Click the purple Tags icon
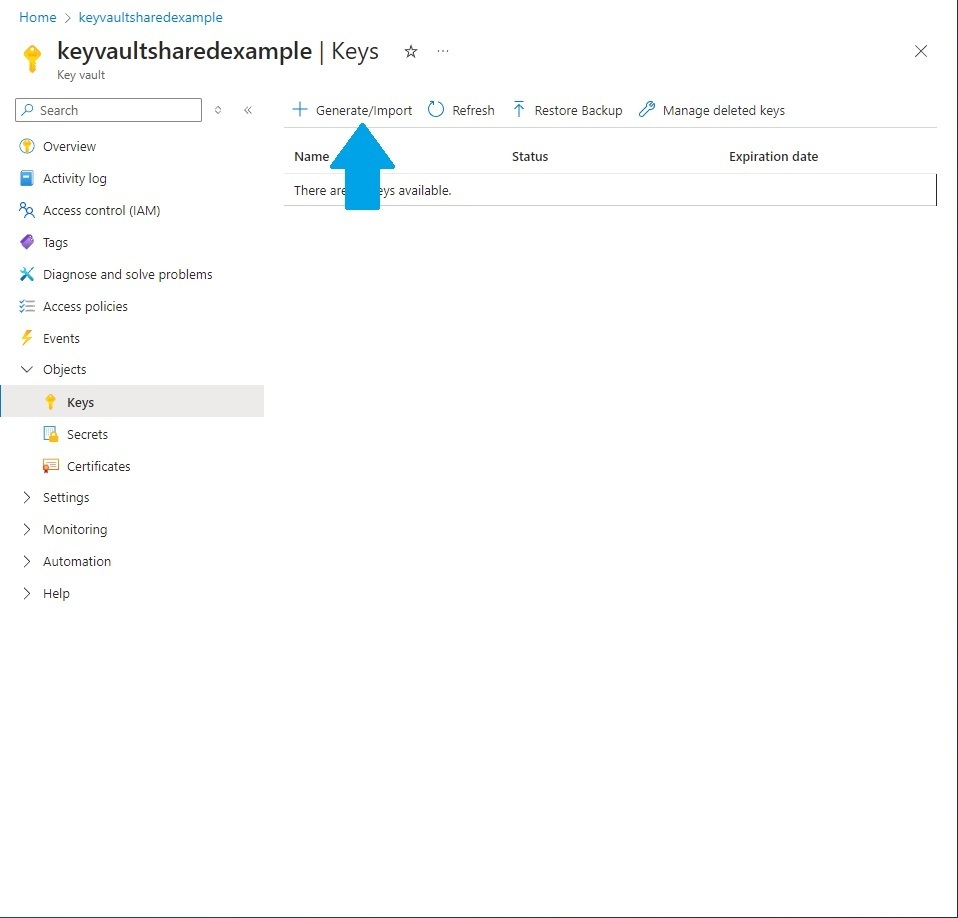 pos(27,242)
